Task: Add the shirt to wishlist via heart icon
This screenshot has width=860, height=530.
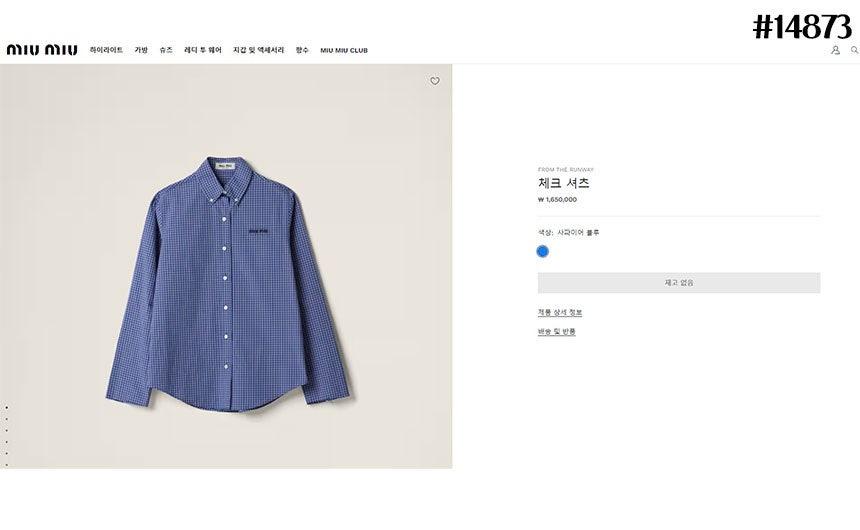Action: pyautogui.click(x=434, y=81)
